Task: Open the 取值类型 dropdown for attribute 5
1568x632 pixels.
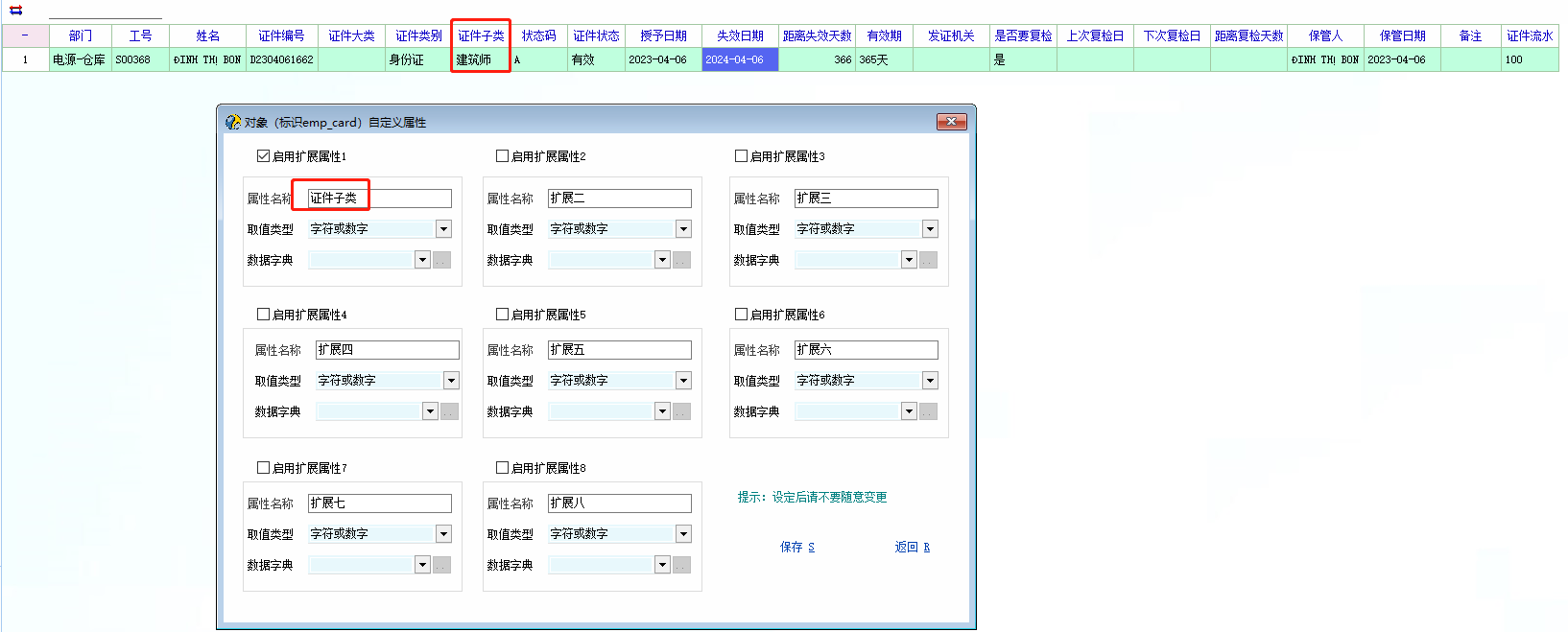Action: pos(683,381)
